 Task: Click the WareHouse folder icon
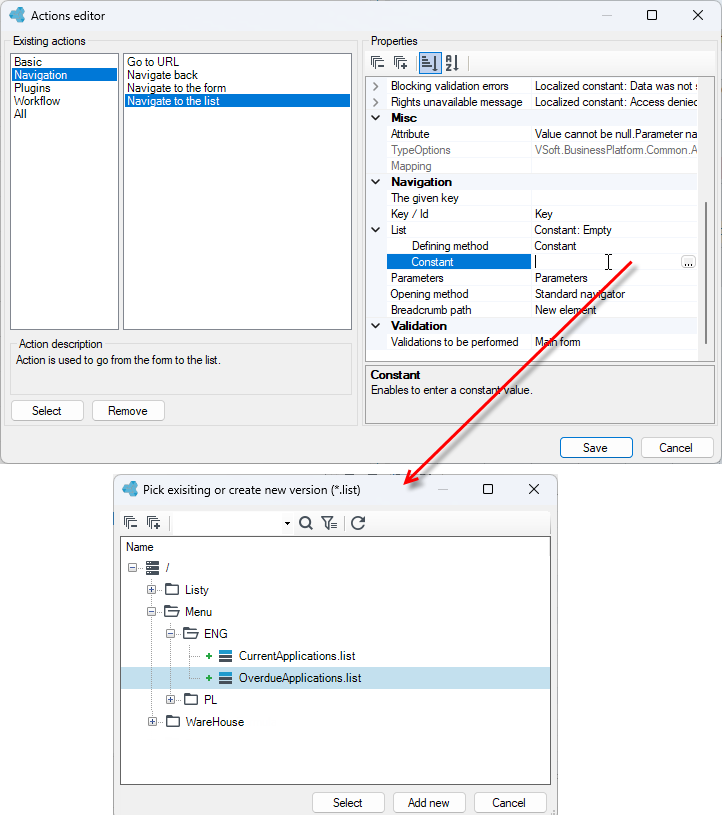coord(173,721)
